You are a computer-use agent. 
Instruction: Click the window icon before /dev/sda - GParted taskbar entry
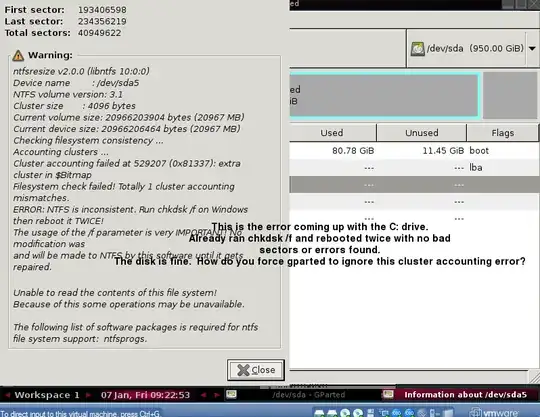[x=231, y=395]
